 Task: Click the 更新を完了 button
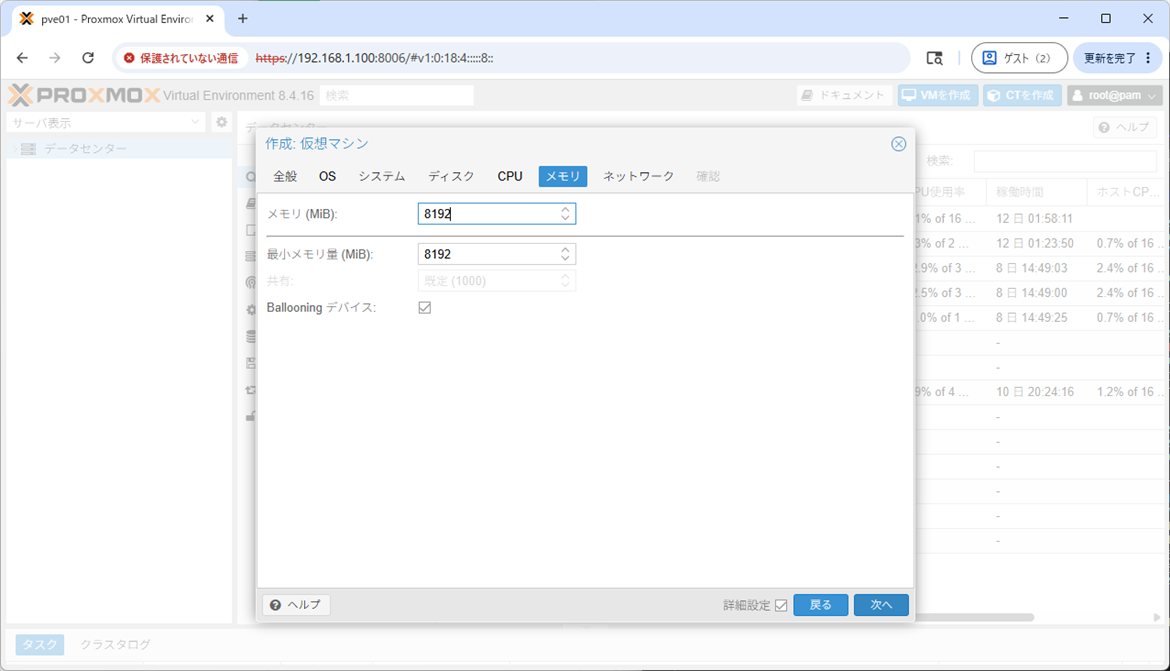tap(1110, 57)
